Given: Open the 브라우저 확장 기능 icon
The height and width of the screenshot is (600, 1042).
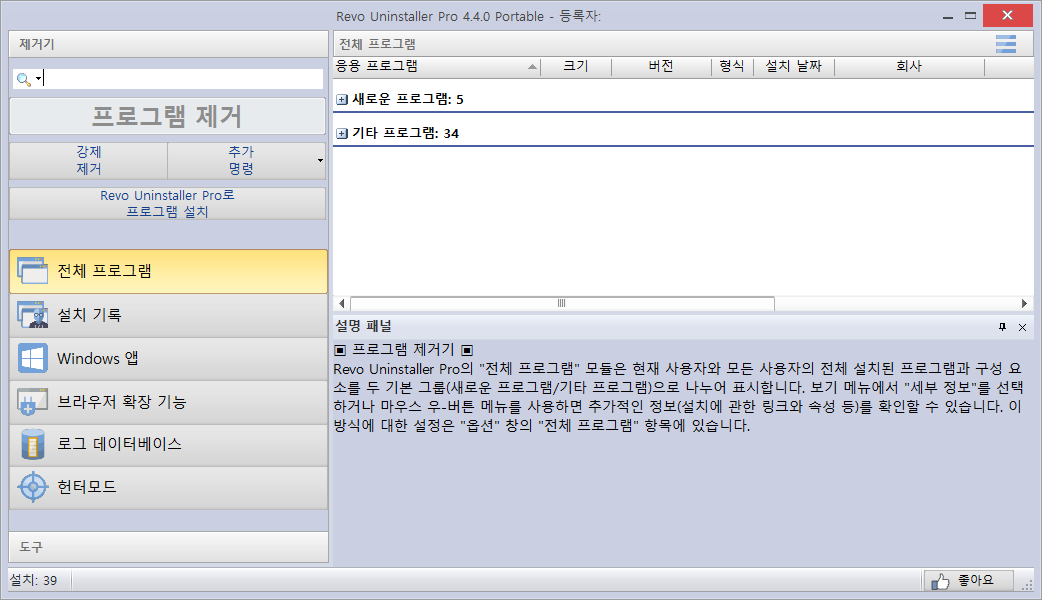Looking at the screenshot, I should [33, 401].
